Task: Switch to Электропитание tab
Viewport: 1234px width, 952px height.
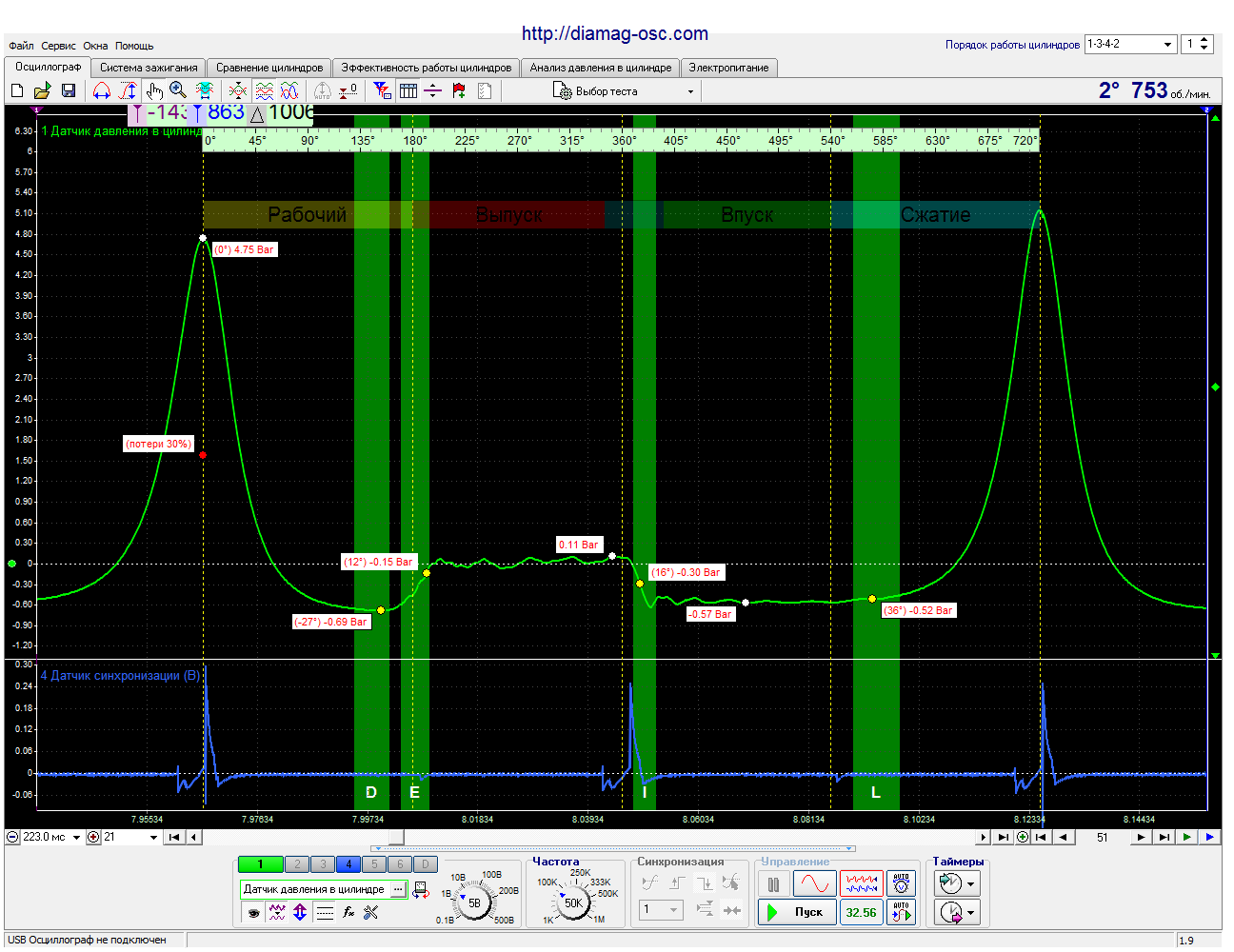Action: coord(728,68)
